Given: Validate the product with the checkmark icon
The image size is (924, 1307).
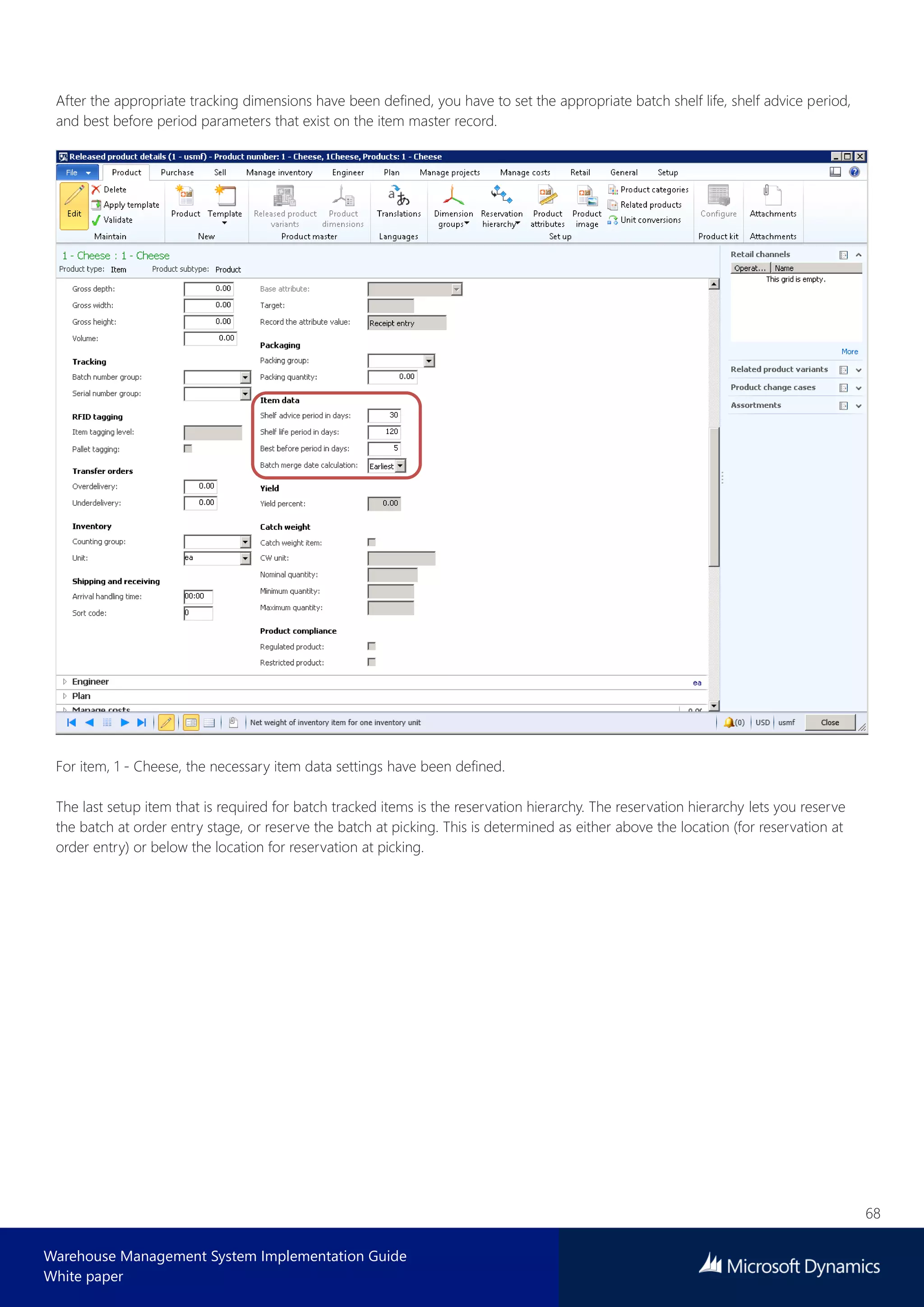Looking at the screenshot, I should point(112,220).
